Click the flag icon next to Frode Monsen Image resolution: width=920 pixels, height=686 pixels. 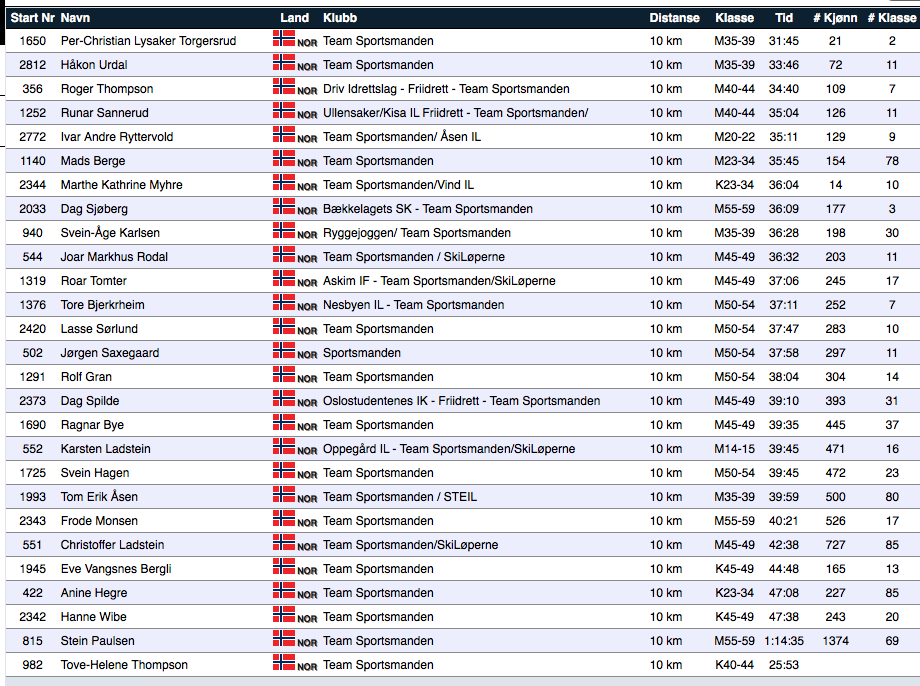pyautogui.click(x=284, y=519)
